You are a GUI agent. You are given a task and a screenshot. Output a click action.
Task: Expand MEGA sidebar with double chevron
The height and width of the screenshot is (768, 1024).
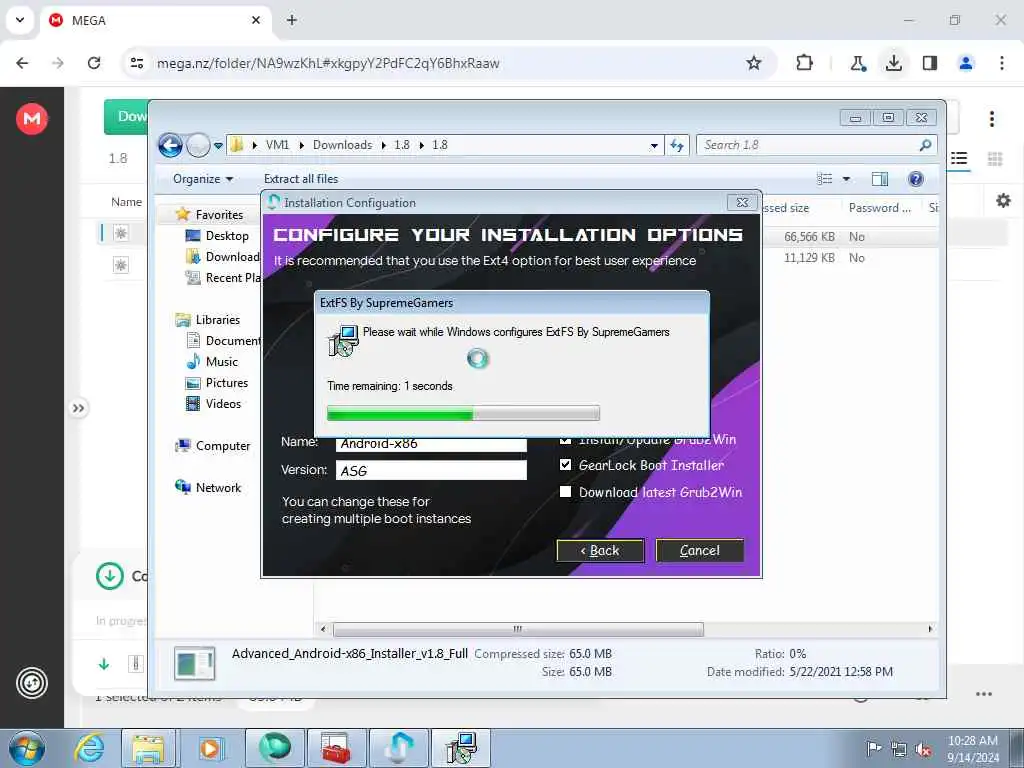click(x=78, y=408)
